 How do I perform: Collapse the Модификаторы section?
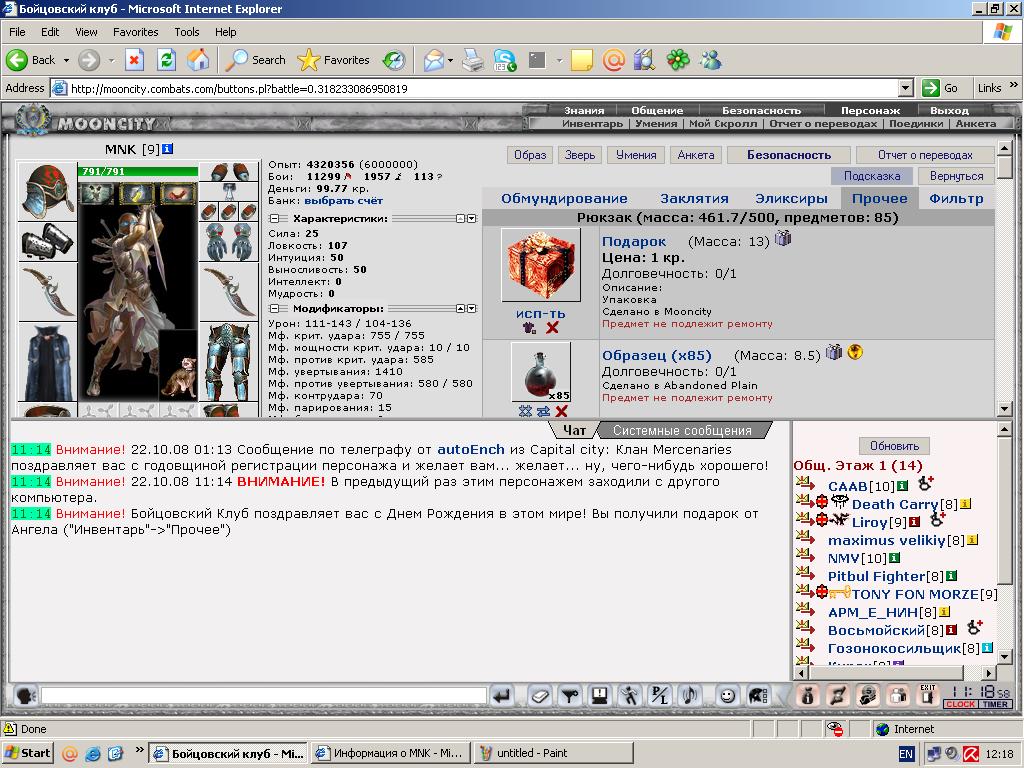coord(274,308)
